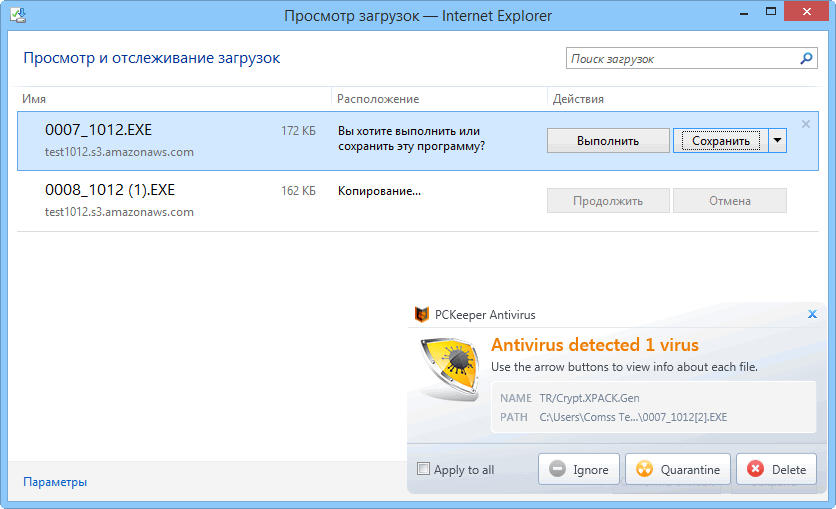Delete the detected virus file
836x509 pixels.
point(776,469)
